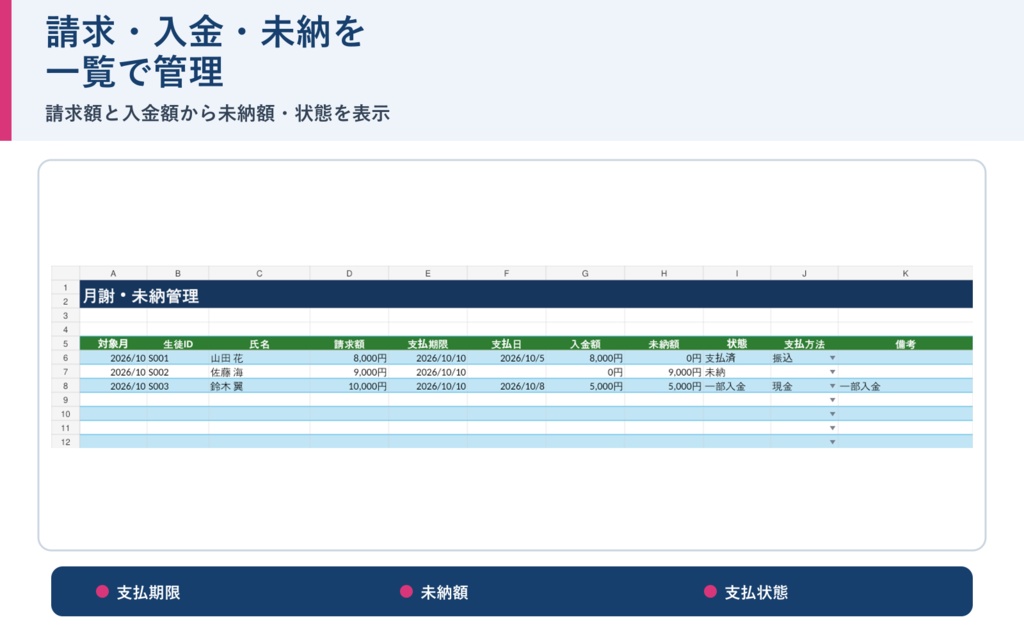Screen dimensions: 1024x640
Task: Click the 入金額 header cell
Action: coord(585,344)
